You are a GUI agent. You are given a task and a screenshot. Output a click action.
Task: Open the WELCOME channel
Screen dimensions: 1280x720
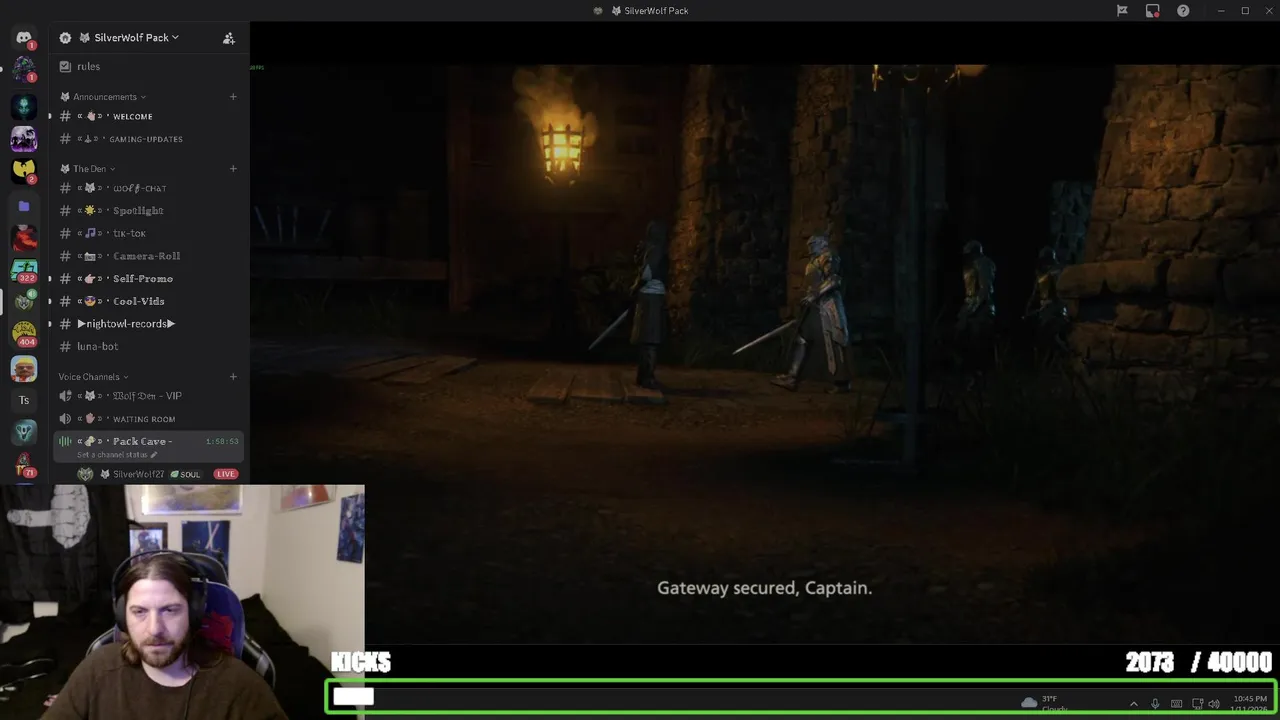point(150,116)
